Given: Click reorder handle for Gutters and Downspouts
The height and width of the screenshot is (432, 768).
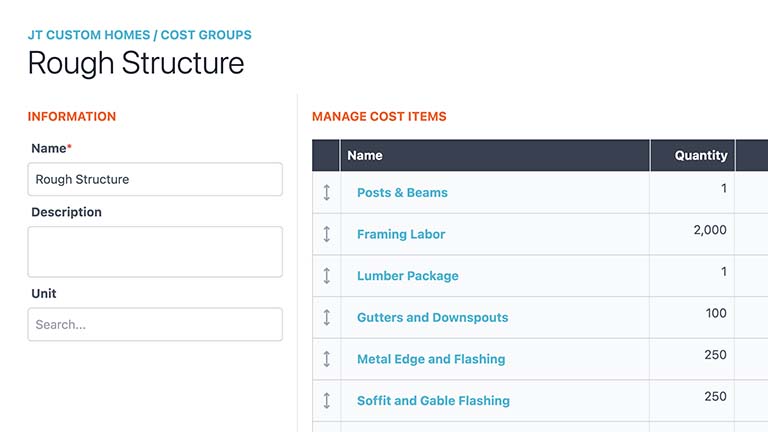Looking at the screenshot, I should pyautogui.click(x=326, y=317).
